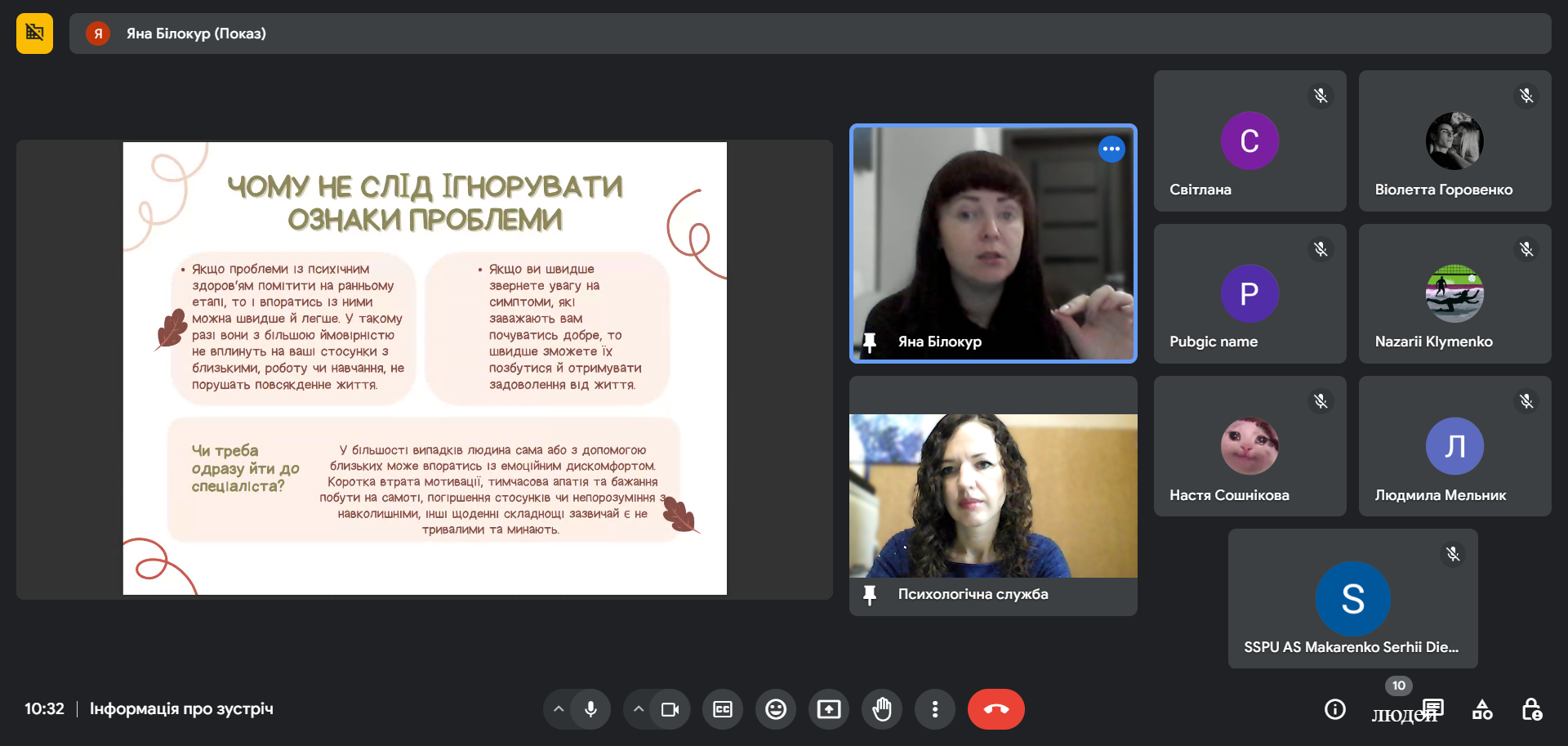Turn on closed captions
This screenshot has height=746, width=1568.
(723, 709)
